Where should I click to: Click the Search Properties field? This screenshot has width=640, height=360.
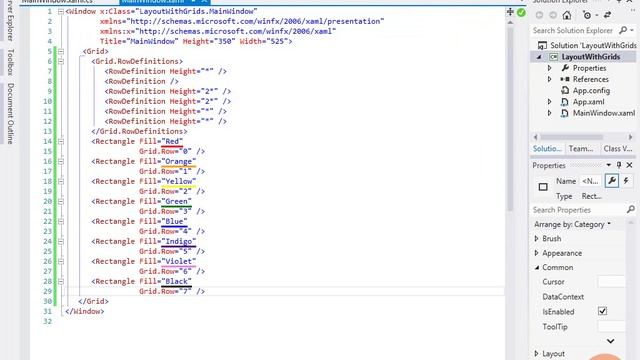[x=578, y=210]
